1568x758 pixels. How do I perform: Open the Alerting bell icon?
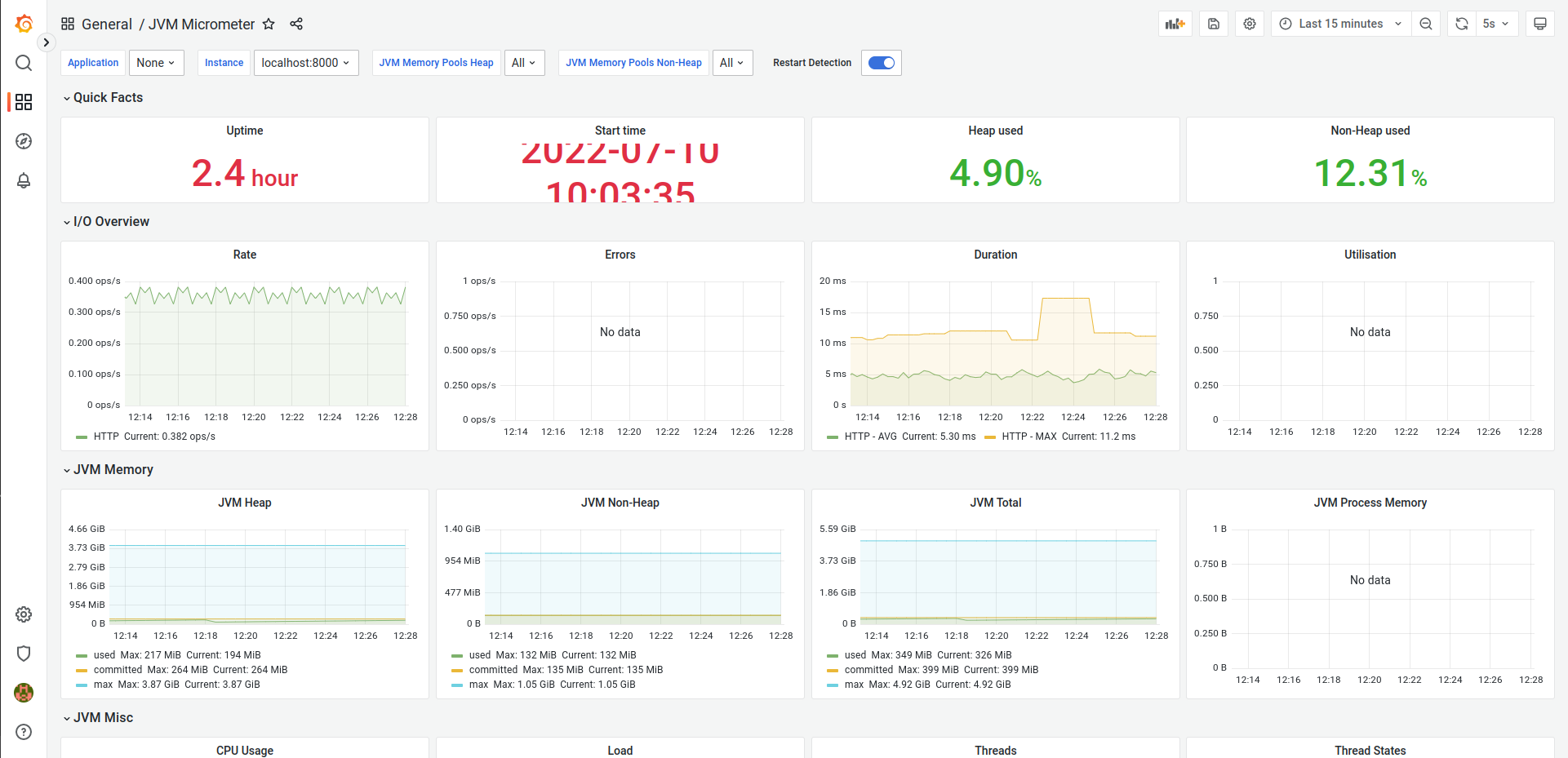24,180
